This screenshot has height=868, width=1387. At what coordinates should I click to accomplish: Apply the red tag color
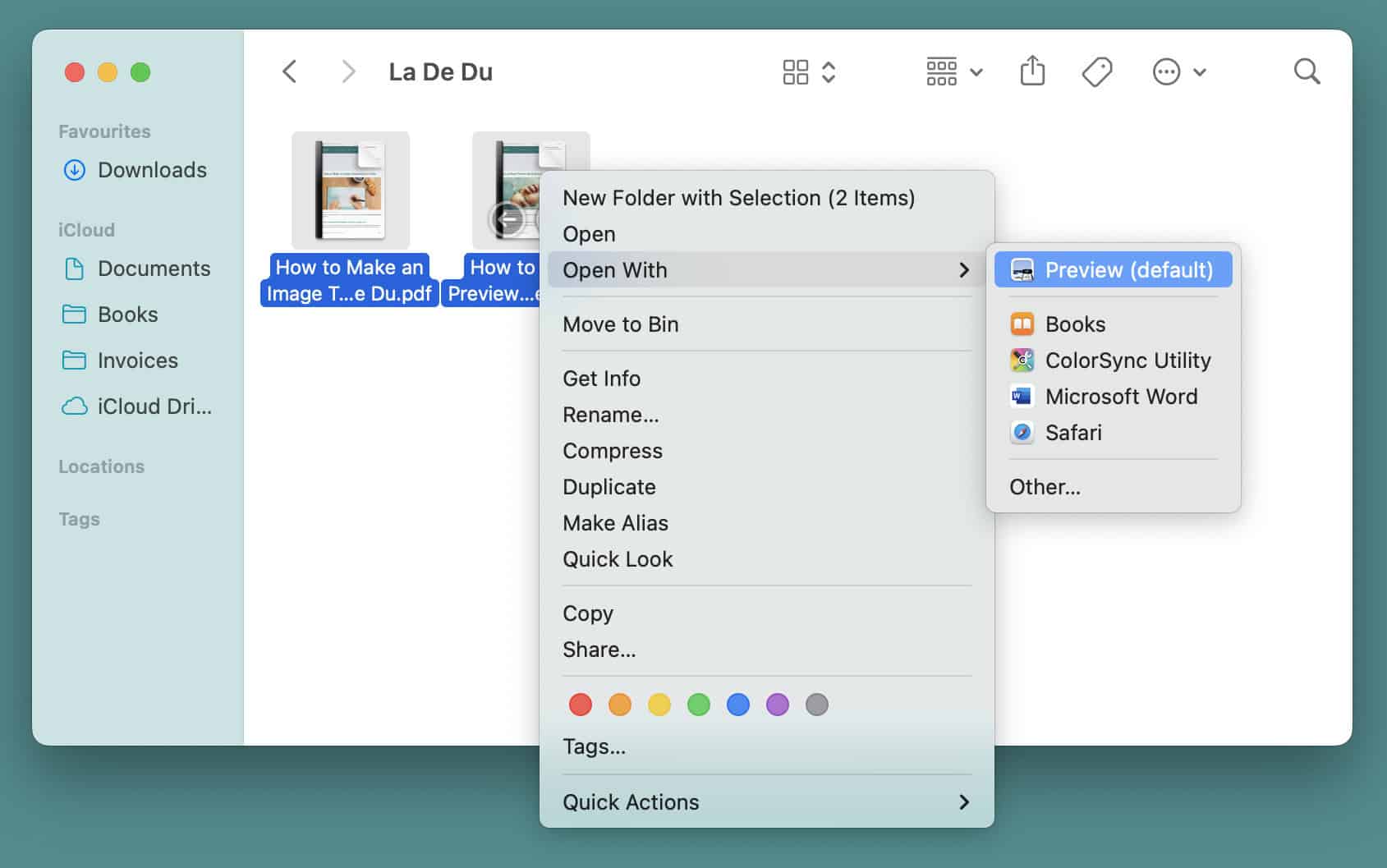tap(581, 704)
